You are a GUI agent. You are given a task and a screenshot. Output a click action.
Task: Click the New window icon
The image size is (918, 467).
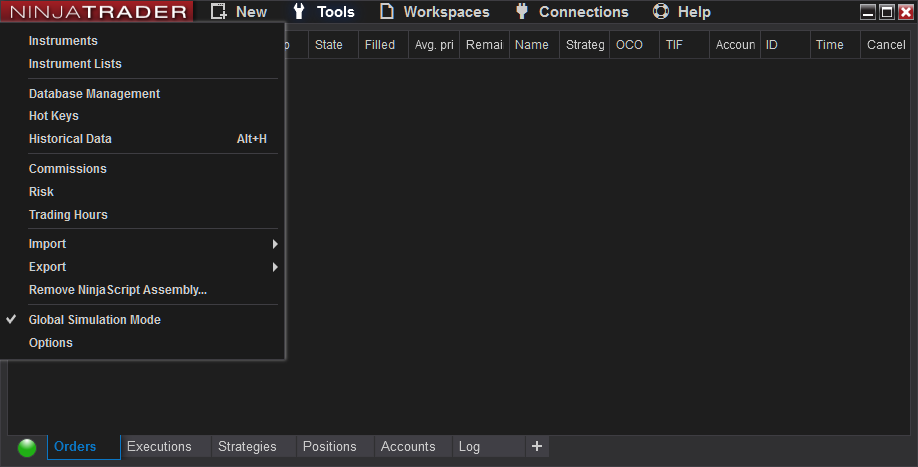(219, 12)
